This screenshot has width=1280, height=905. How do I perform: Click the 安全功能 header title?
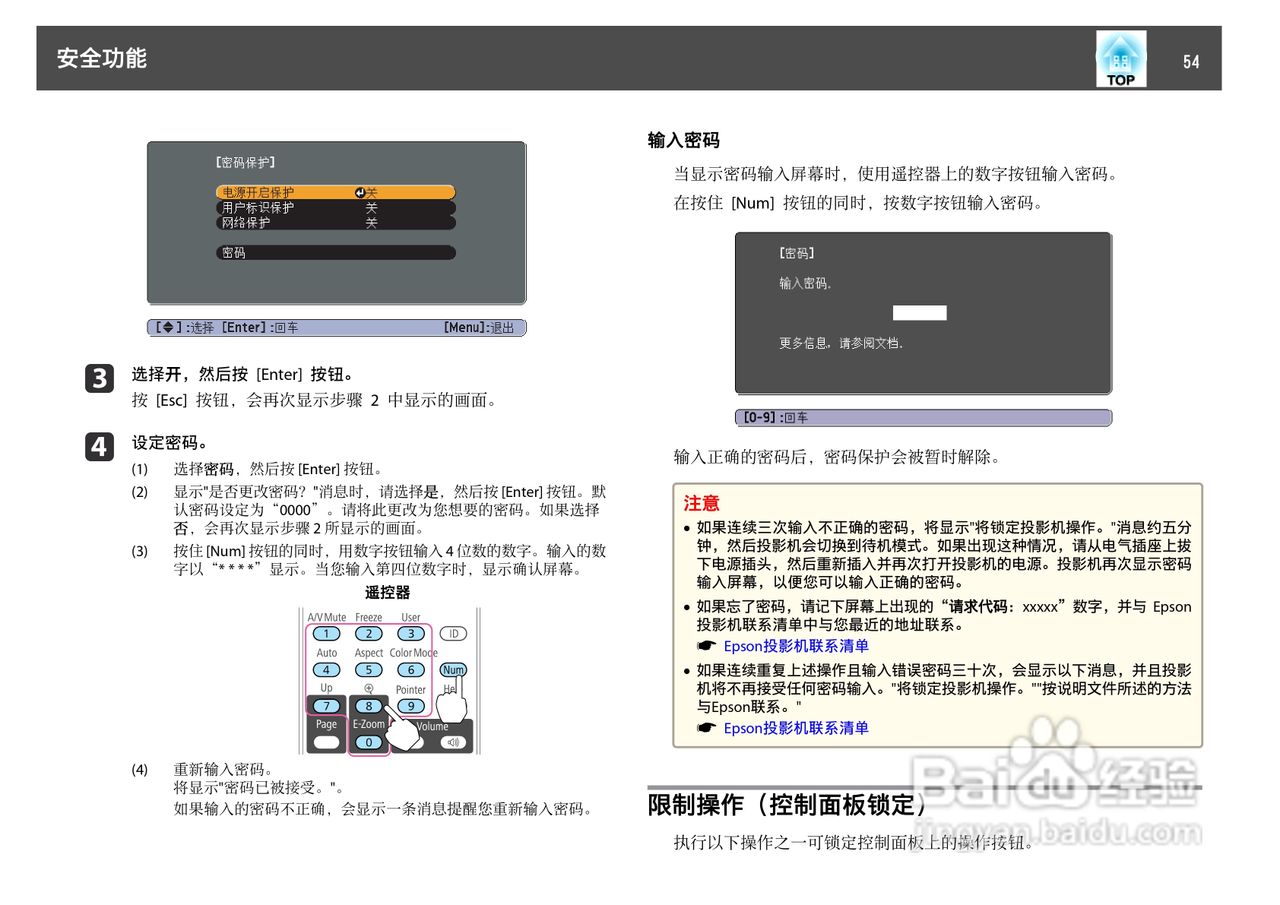pos(102,59)
